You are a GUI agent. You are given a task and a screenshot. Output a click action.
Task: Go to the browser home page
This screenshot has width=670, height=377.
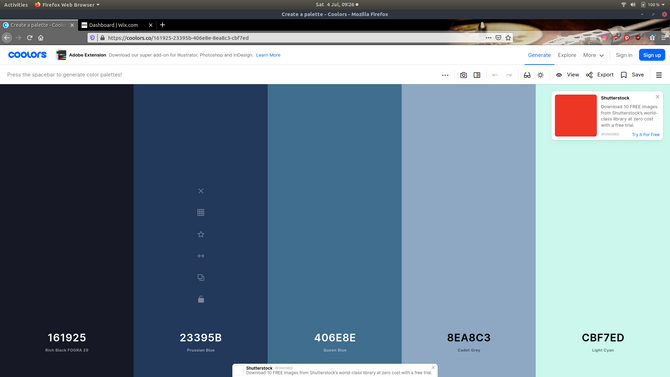[x=41, y=38]
